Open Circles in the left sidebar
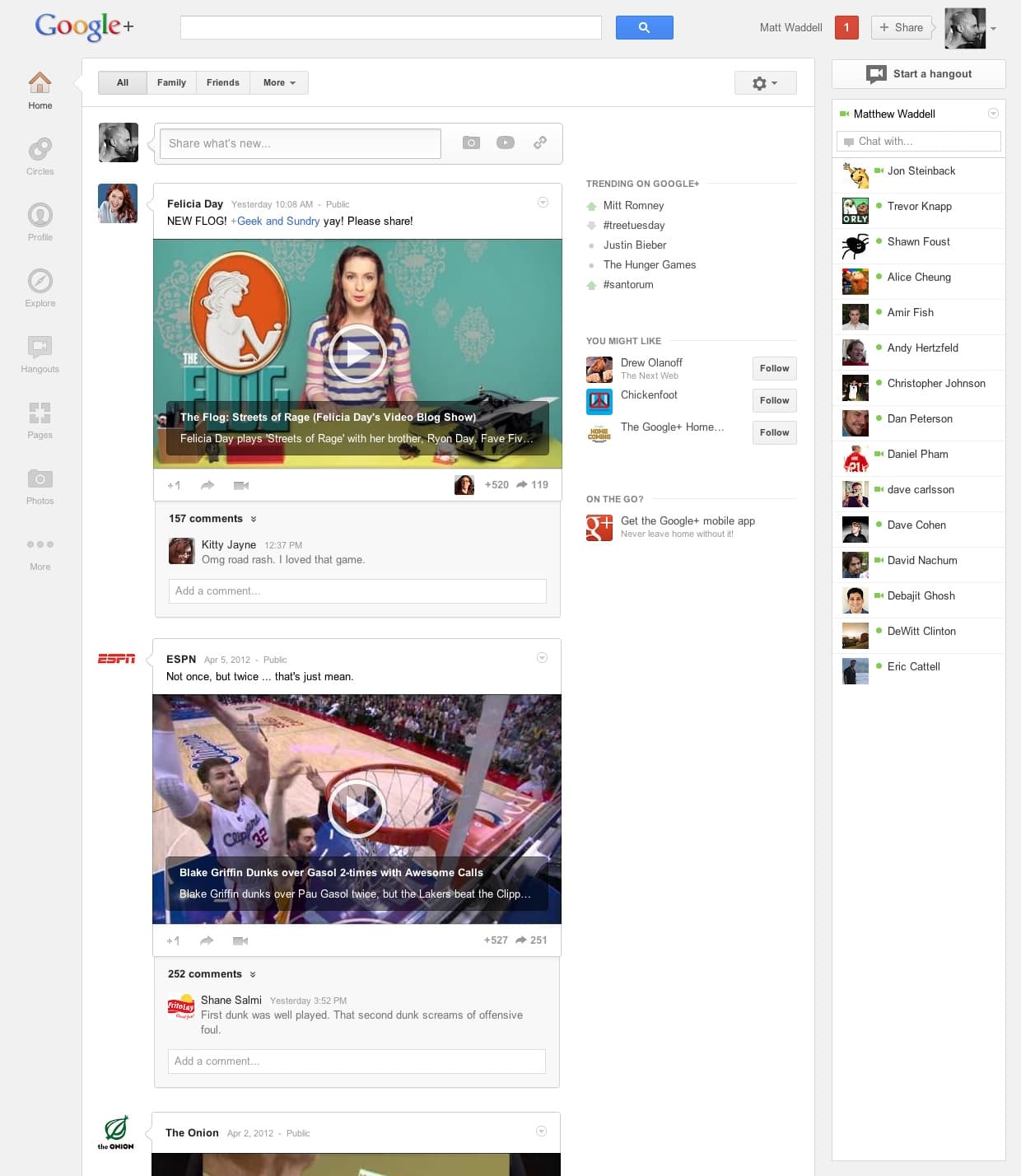 click(40, 150)
